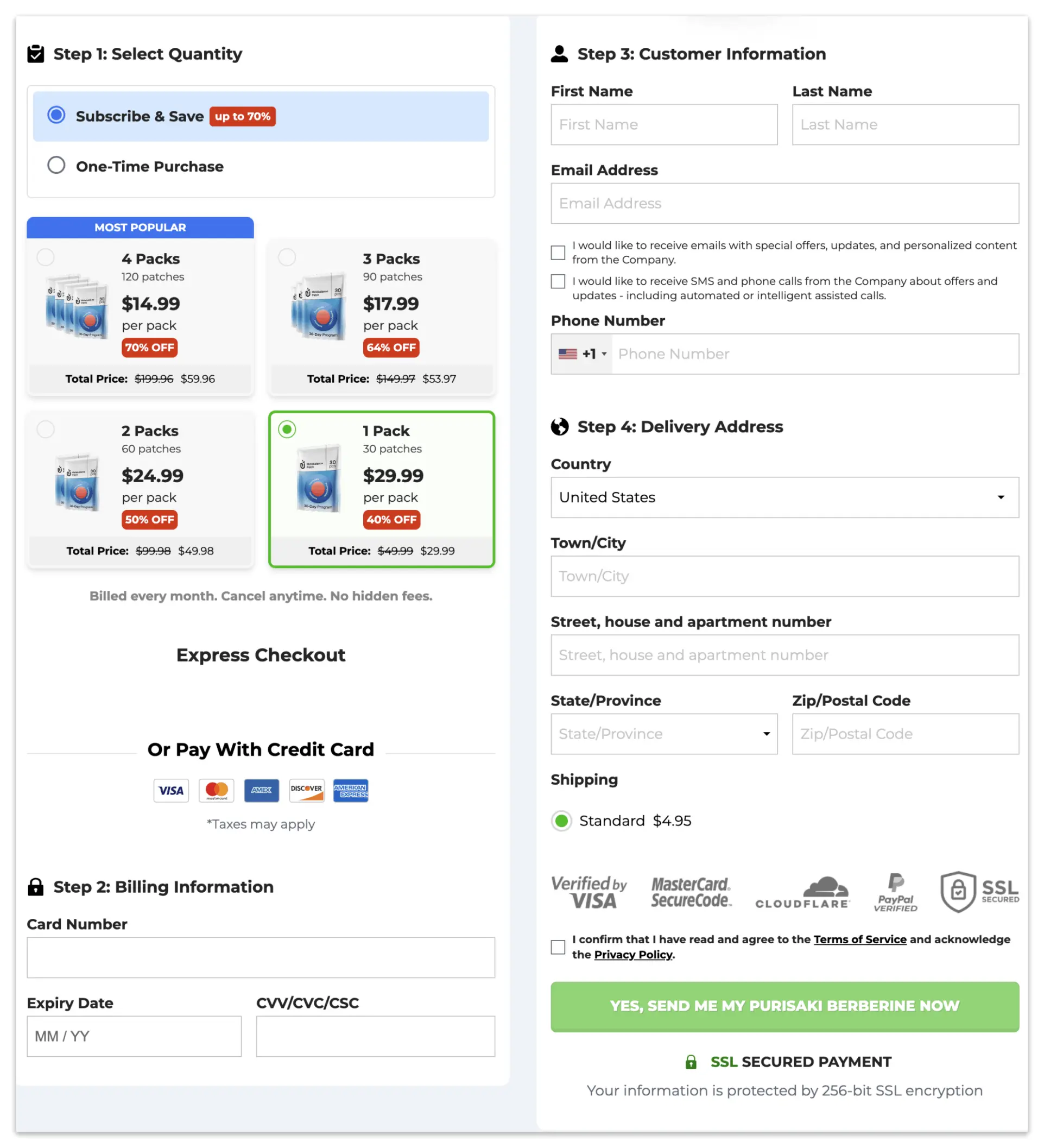Click the PayPal Verified badge
Screen dimensions: 1044x1148
pyautogui.click(x=895, y=892)
